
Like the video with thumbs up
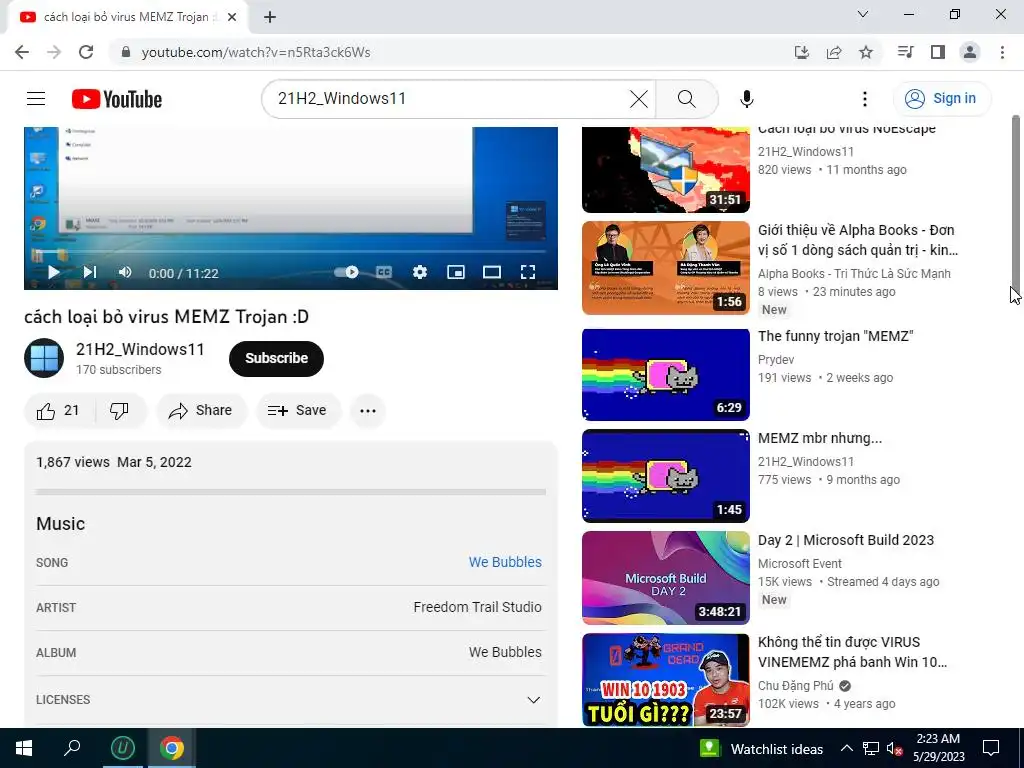pos(58,411)
